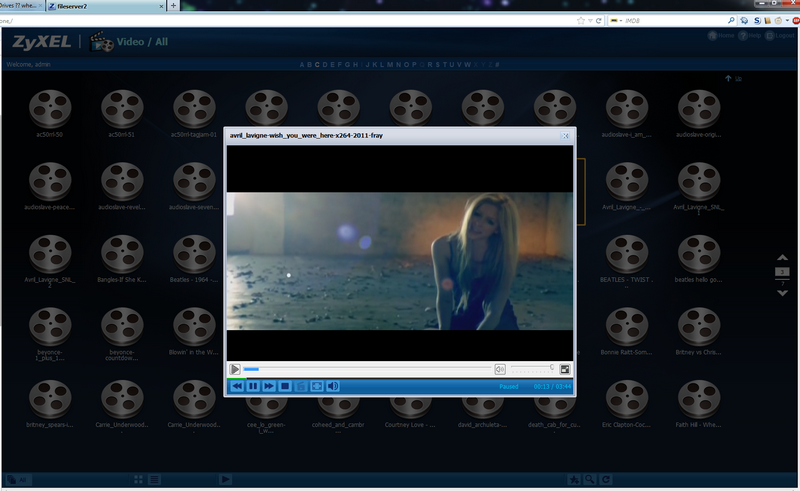This screenshot has height=491, width=800.
Task: Toggle fullscreen in the blue control bar
Action: click(317, 386)
